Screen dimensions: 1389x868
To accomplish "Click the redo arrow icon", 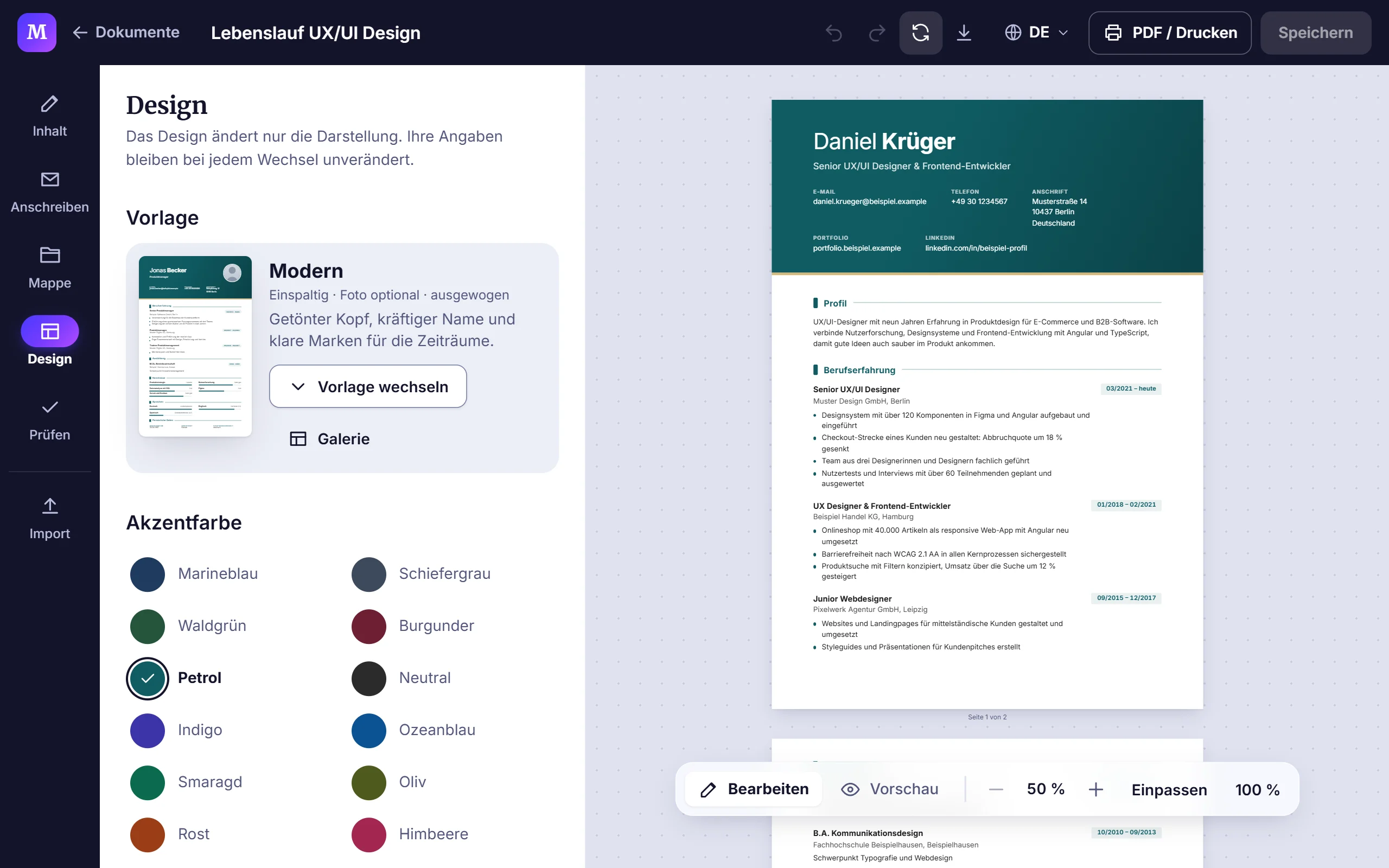I will coord(877,33).
